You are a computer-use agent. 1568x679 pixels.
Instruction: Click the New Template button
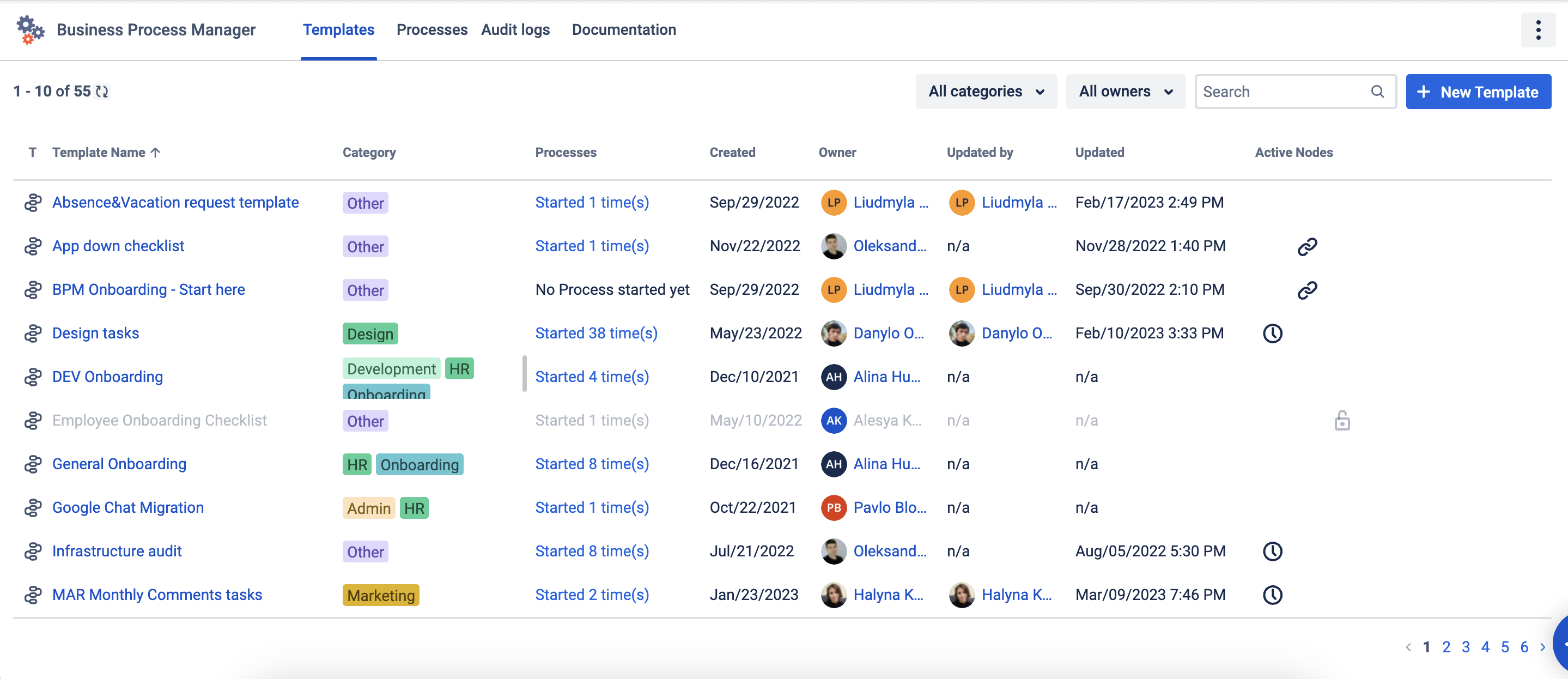click(1478, 92)
